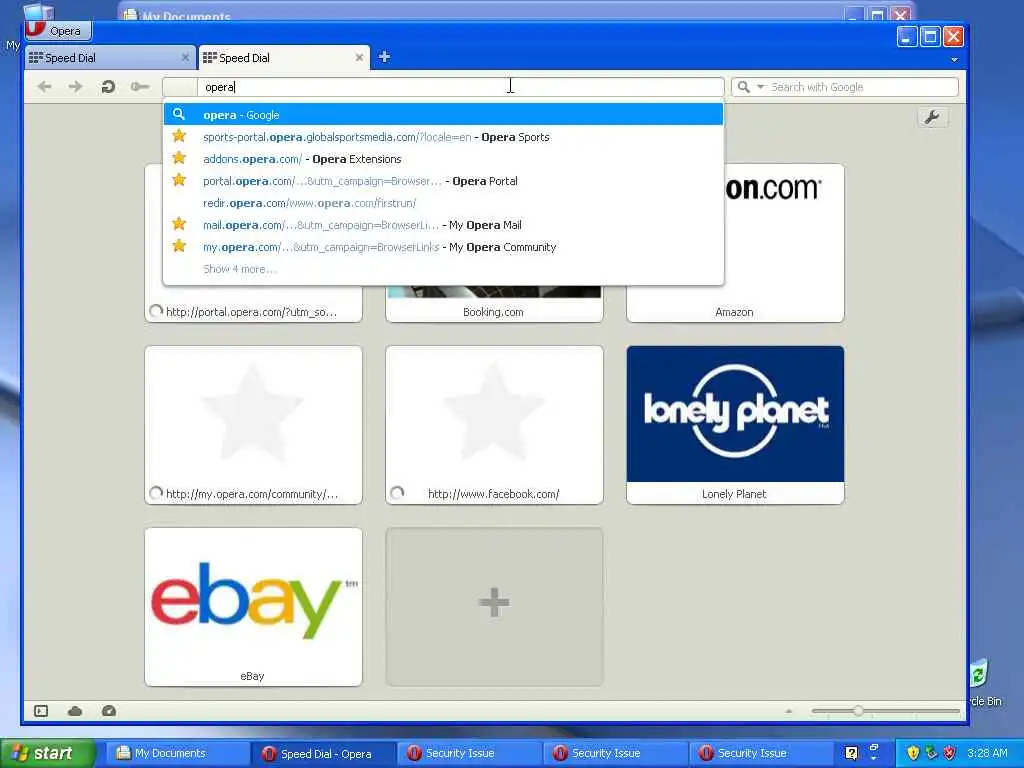Open the last Security Issue taskbar button

[x=761, y=753]
